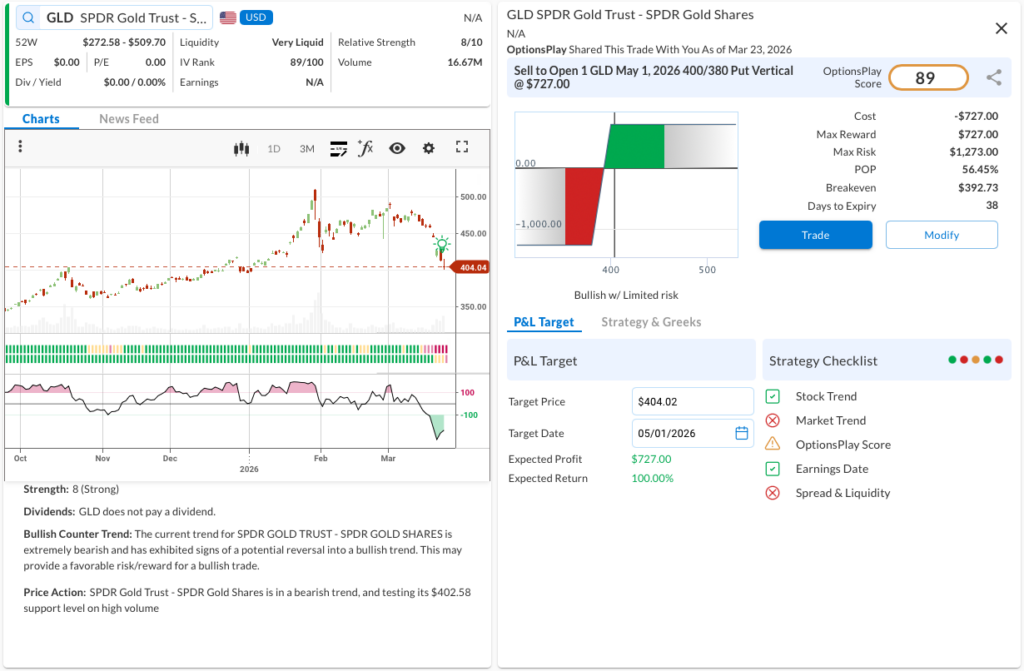This screenshot has height=671, width=1024.
Task: Open the 3M time range dropdown
Action: (307, 148)
